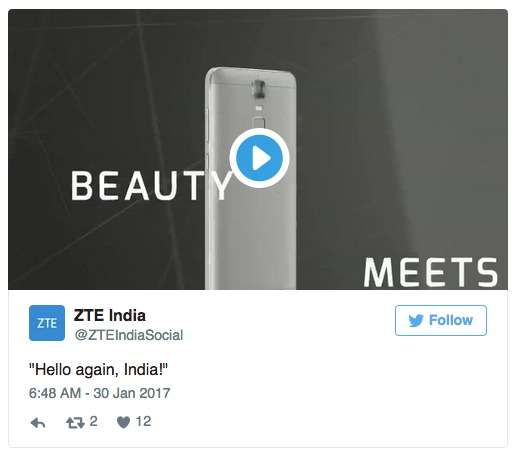Click the phone's LED flash in the video
This screenshot has width=518, height=455.
[x=259, y=108]
